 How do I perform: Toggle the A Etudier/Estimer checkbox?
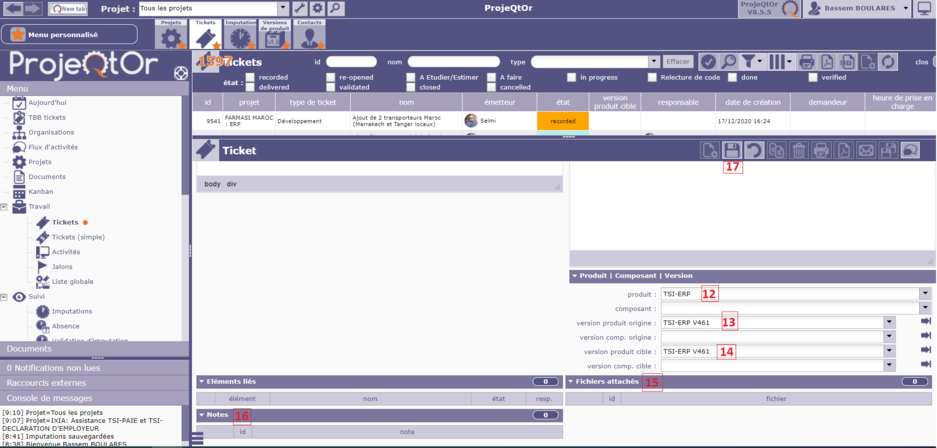pos(411,77)
